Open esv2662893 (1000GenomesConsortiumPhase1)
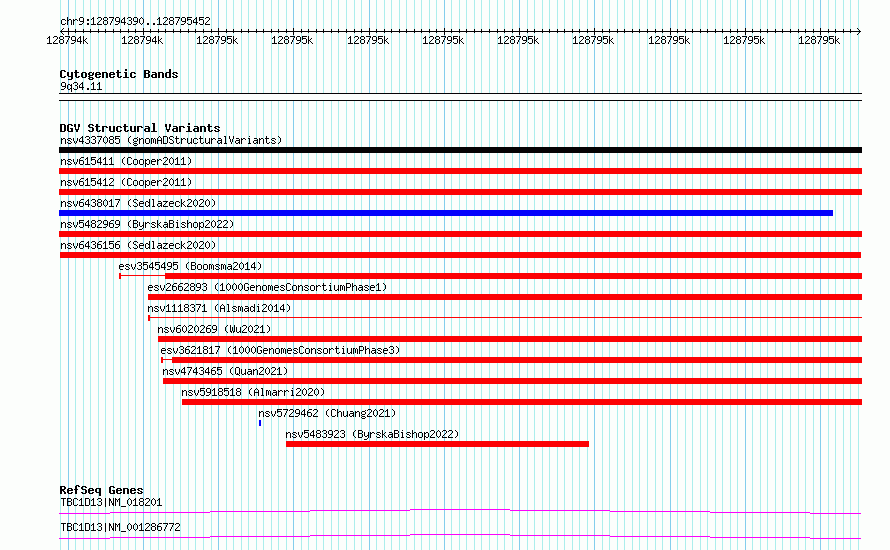Image resolution: width=890 pixels, height=550 pixels. [267, 287]
